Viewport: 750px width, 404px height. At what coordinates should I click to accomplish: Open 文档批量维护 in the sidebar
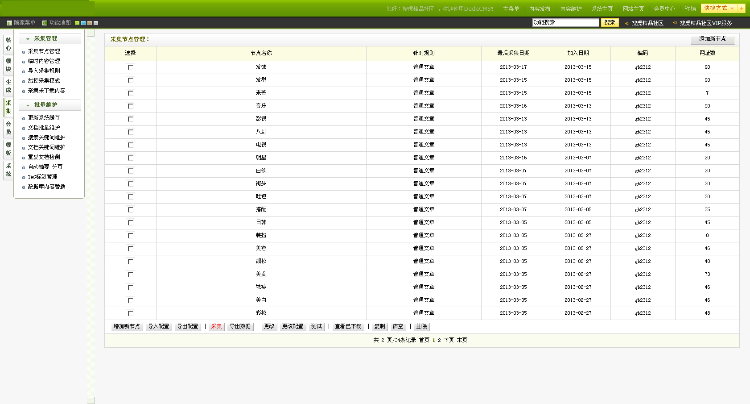point(44,128)
